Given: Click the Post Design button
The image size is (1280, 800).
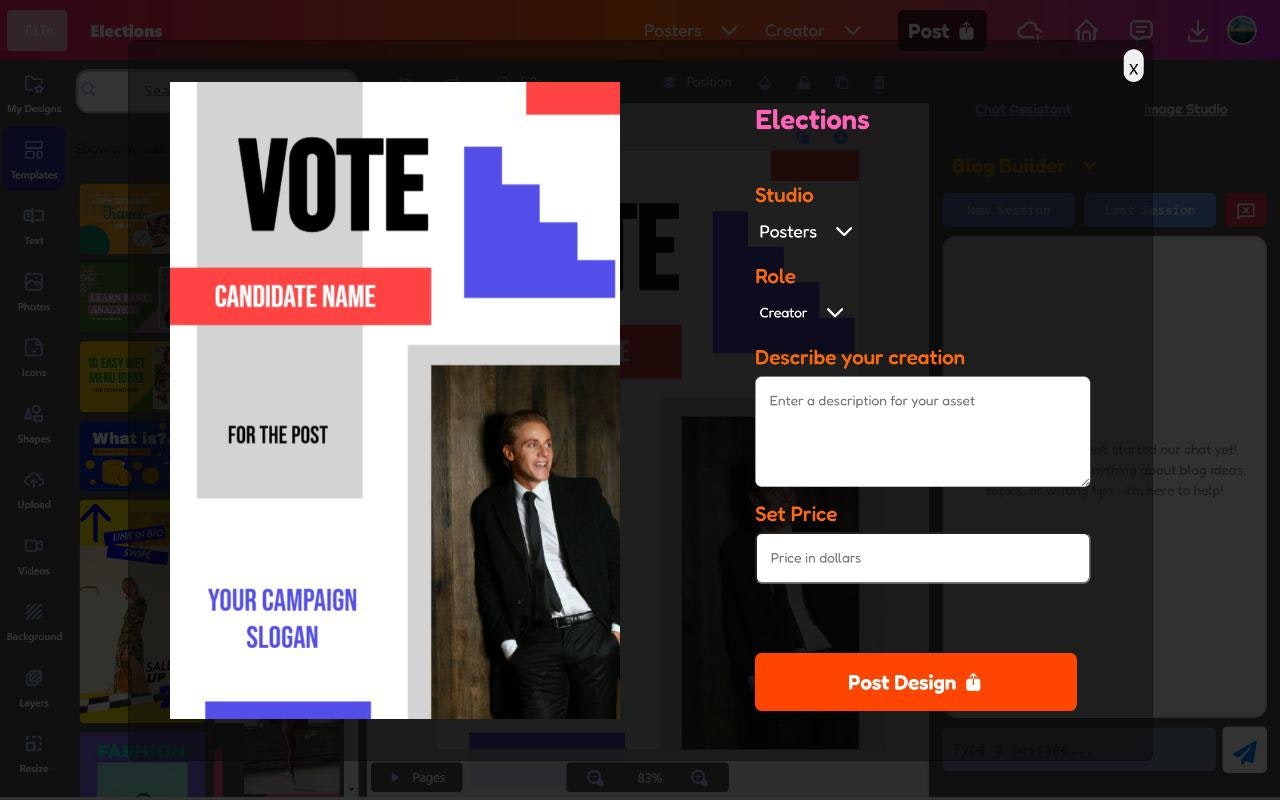Looking at the screenshot, I should pos(916,682).
